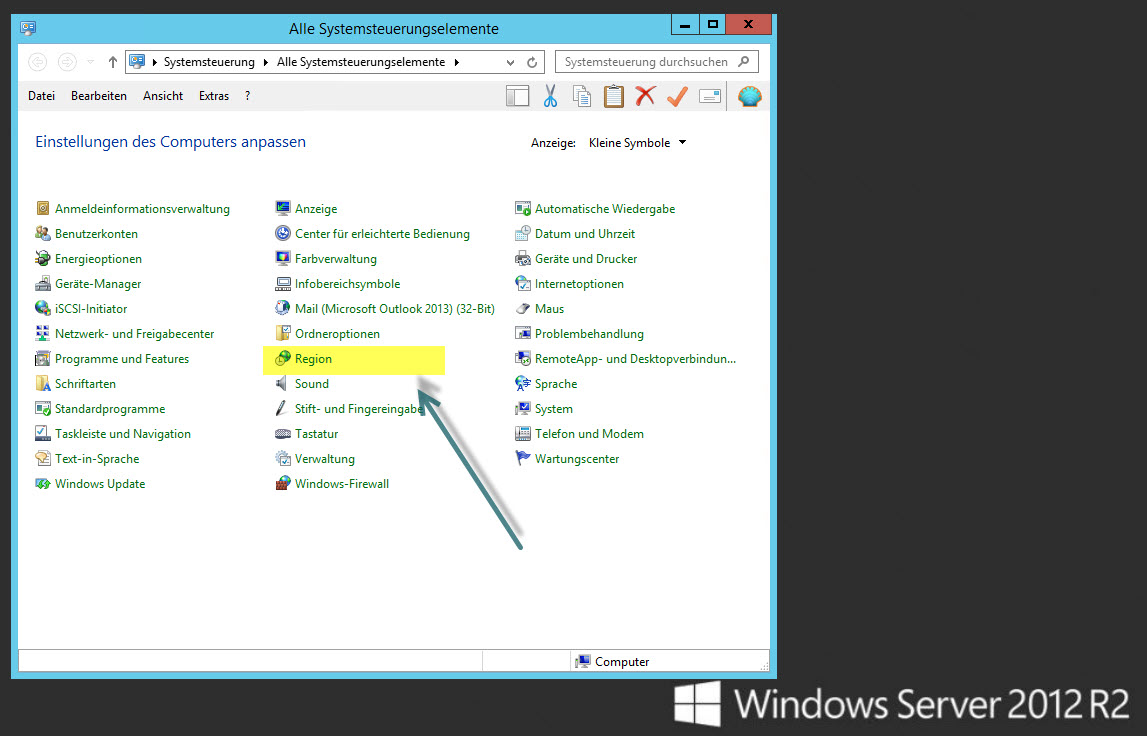This screenshot has width=1147, height=736.
Task: Open Schriftarten link
Action: [85, 383]
